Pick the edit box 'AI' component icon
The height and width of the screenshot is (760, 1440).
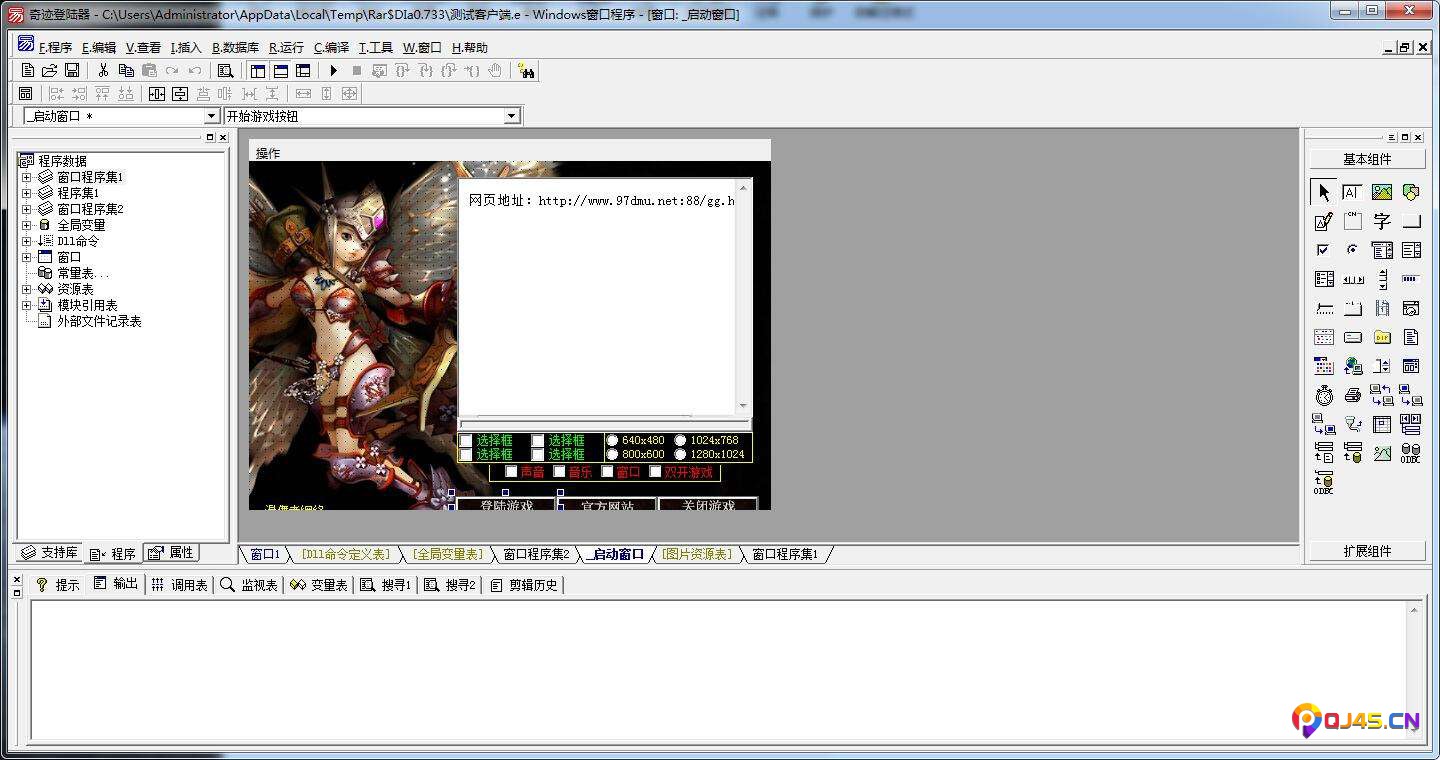[x=1352, y=192]
